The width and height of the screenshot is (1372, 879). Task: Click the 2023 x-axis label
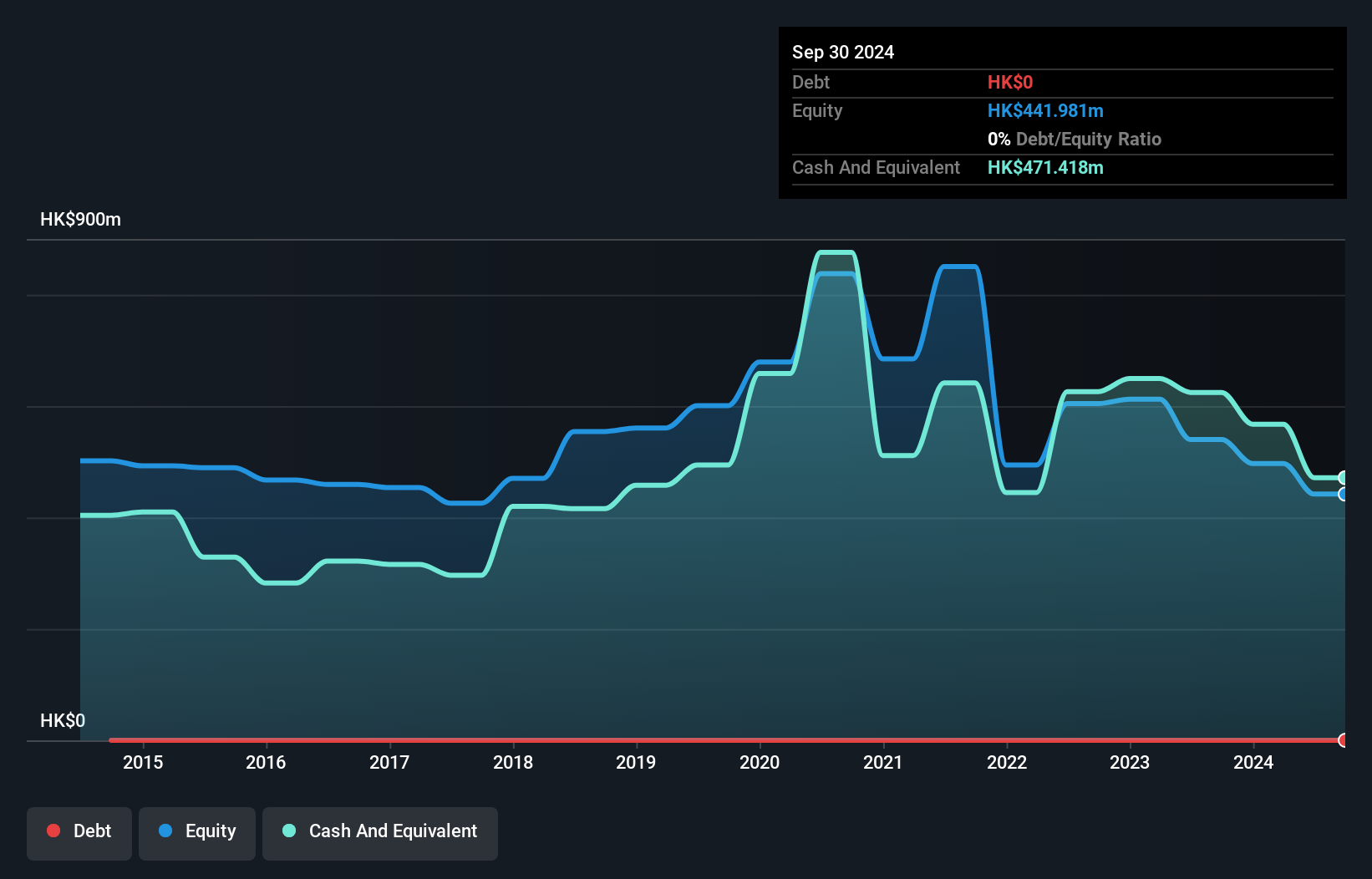click(x=1130, y=762)
